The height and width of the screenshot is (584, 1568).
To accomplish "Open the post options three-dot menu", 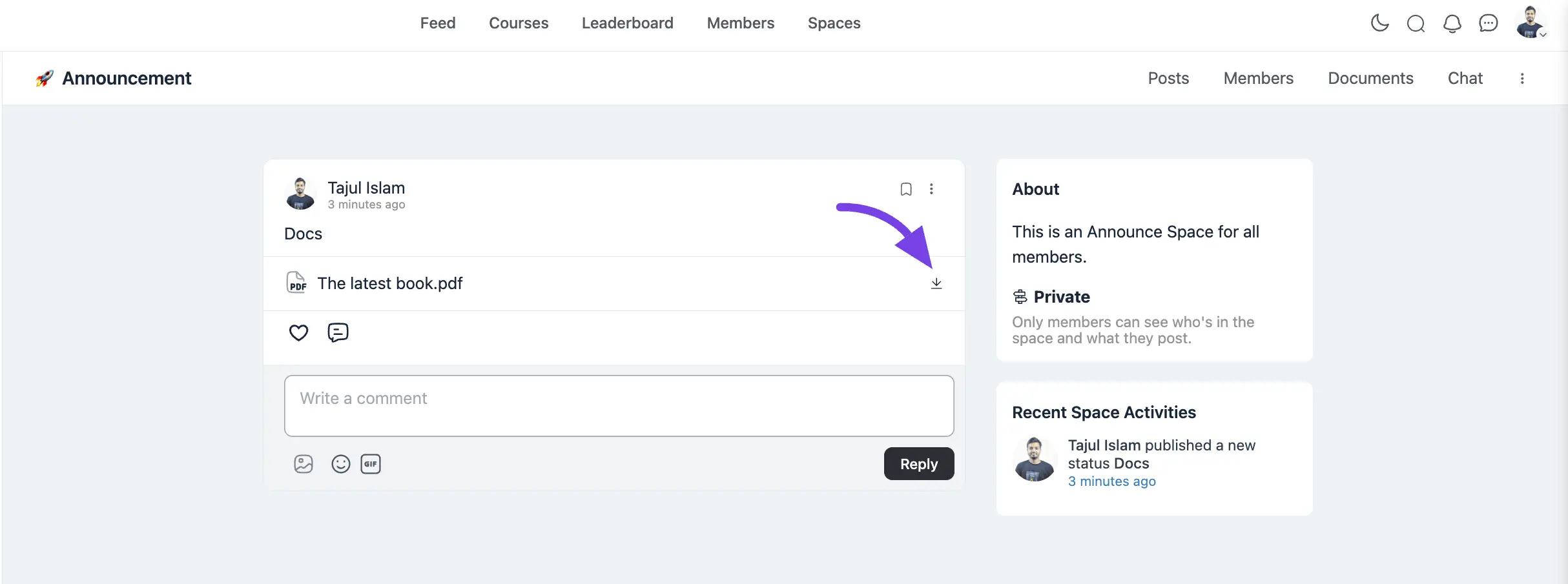I will 931,189.
